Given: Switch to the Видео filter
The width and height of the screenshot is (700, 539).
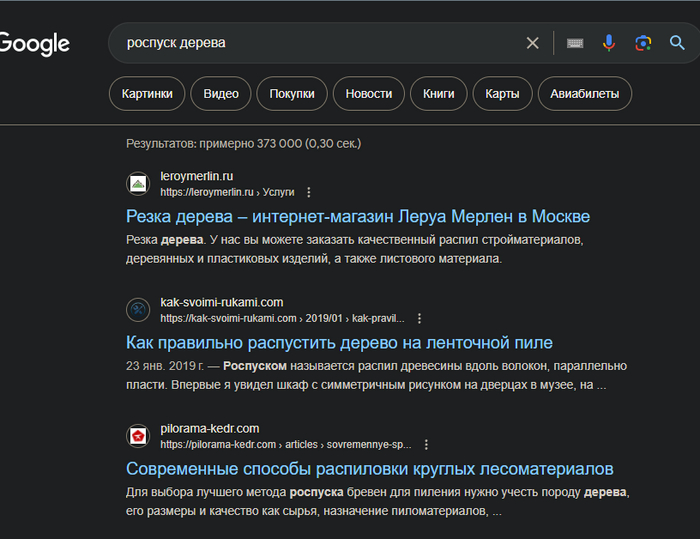Looking at the screenshot, I should (221, 94).
